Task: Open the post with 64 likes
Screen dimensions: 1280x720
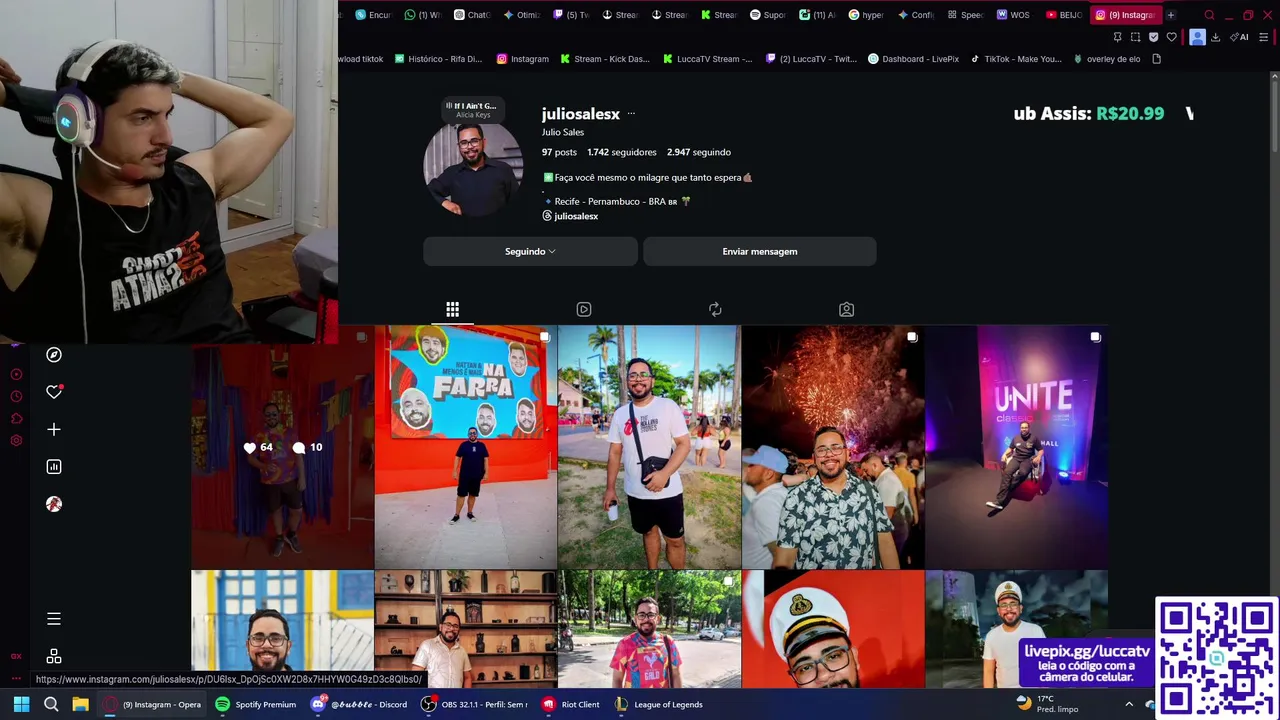Action: [282, 456]
